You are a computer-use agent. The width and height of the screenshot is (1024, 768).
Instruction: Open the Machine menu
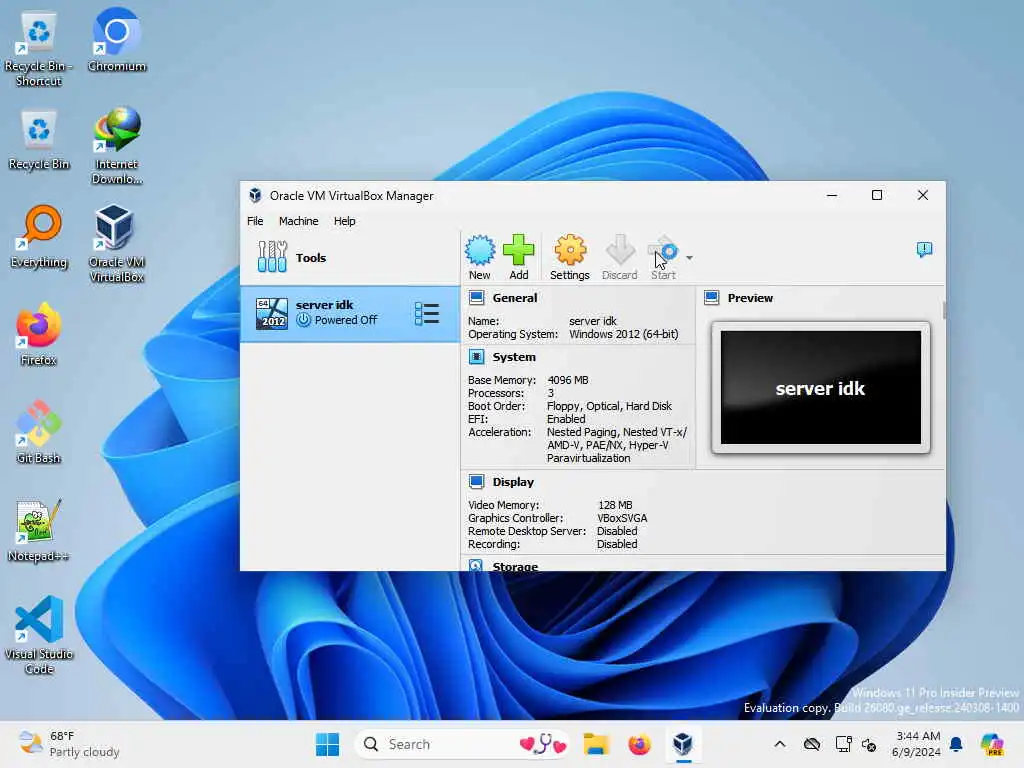pyautogui.click(x=298, y=221)
